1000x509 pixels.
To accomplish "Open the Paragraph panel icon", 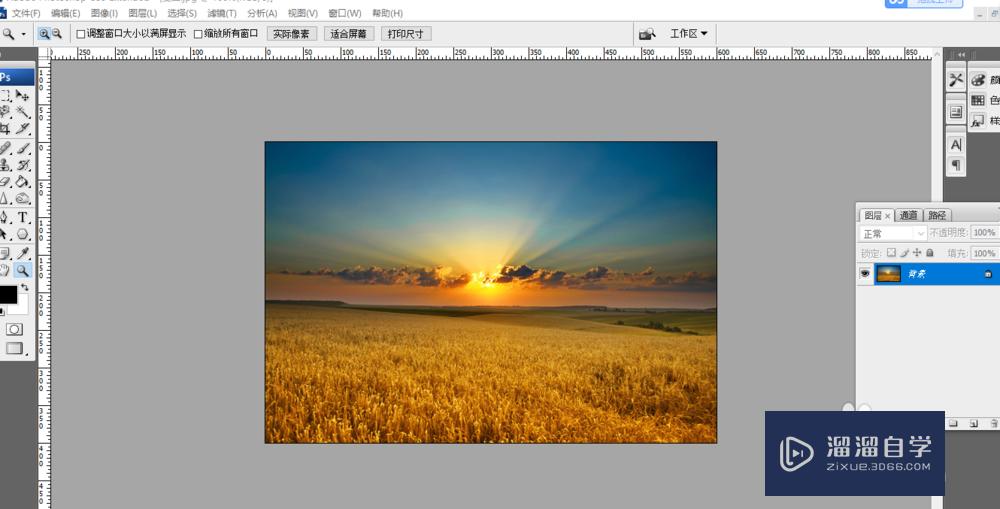I will 955,165.
